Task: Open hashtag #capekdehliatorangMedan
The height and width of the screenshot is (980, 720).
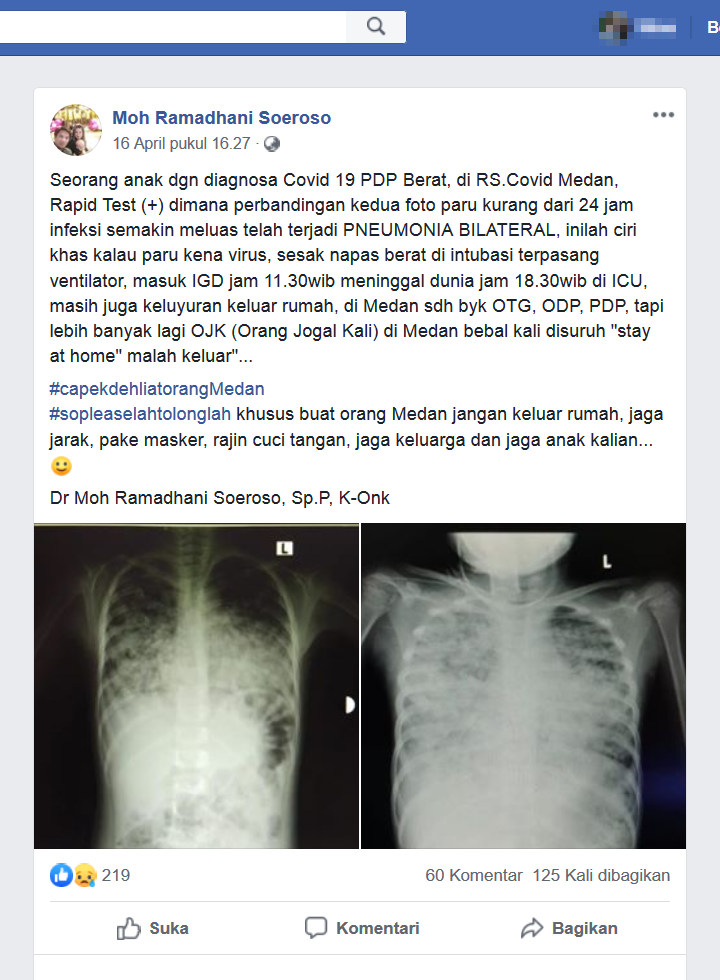Action: [x=157, y=389]
